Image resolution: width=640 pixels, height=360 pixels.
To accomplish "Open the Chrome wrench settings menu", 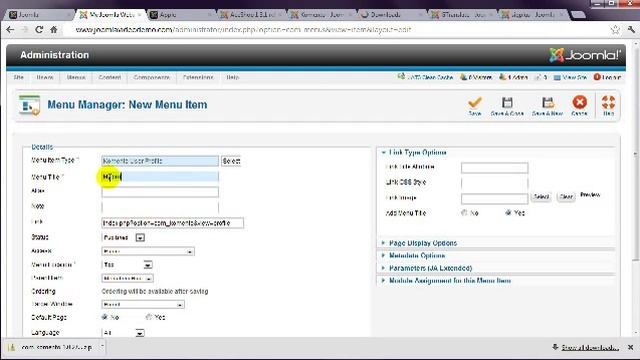I will coord(631,29).
